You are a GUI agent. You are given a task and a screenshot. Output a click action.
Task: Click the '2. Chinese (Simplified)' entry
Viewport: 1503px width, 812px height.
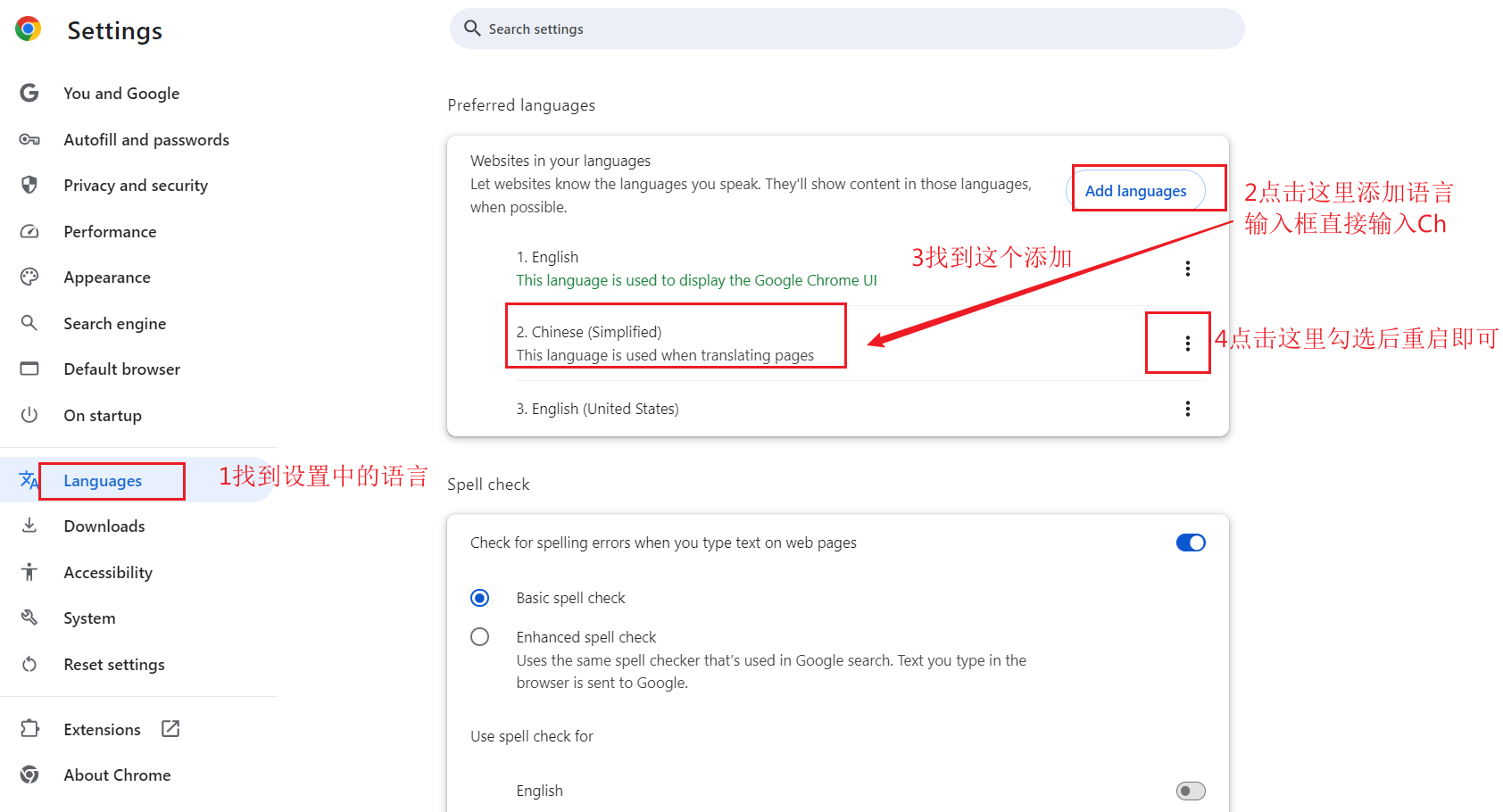pos(589,332)
